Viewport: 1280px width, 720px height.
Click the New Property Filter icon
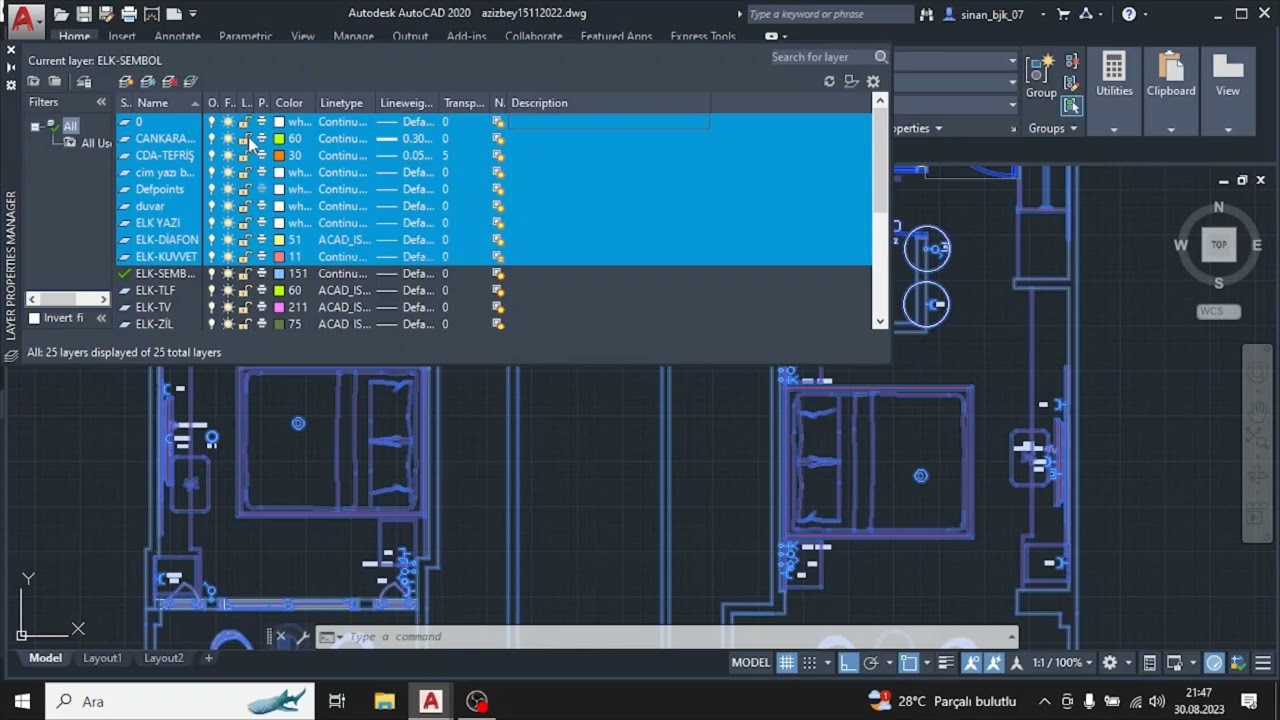tap(34, 81)
